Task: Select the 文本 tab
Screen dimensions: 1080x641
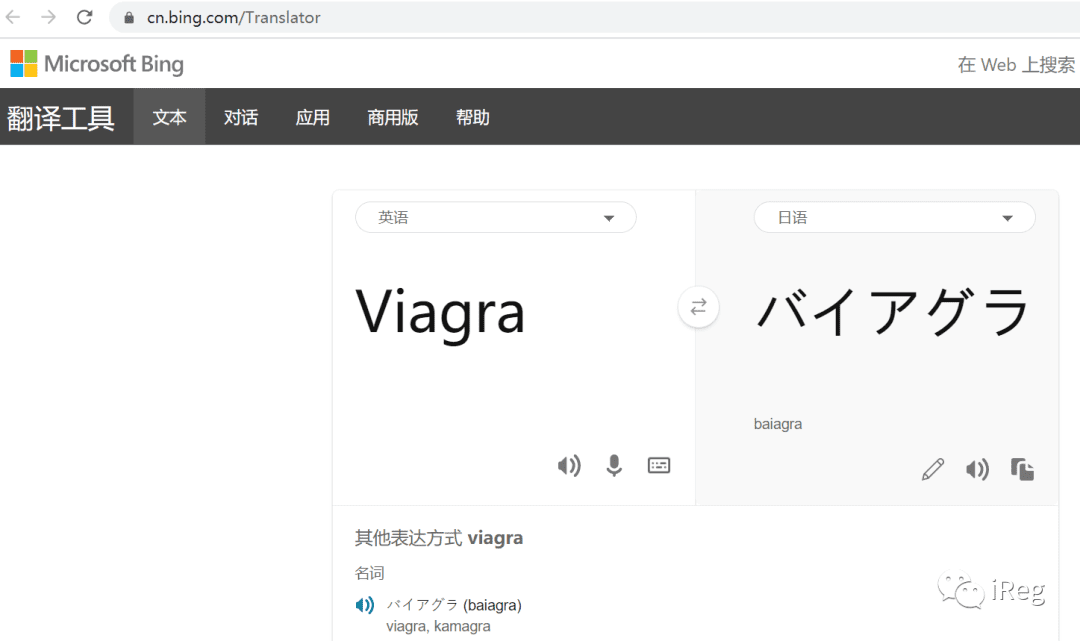Action: tap(169, 117)
